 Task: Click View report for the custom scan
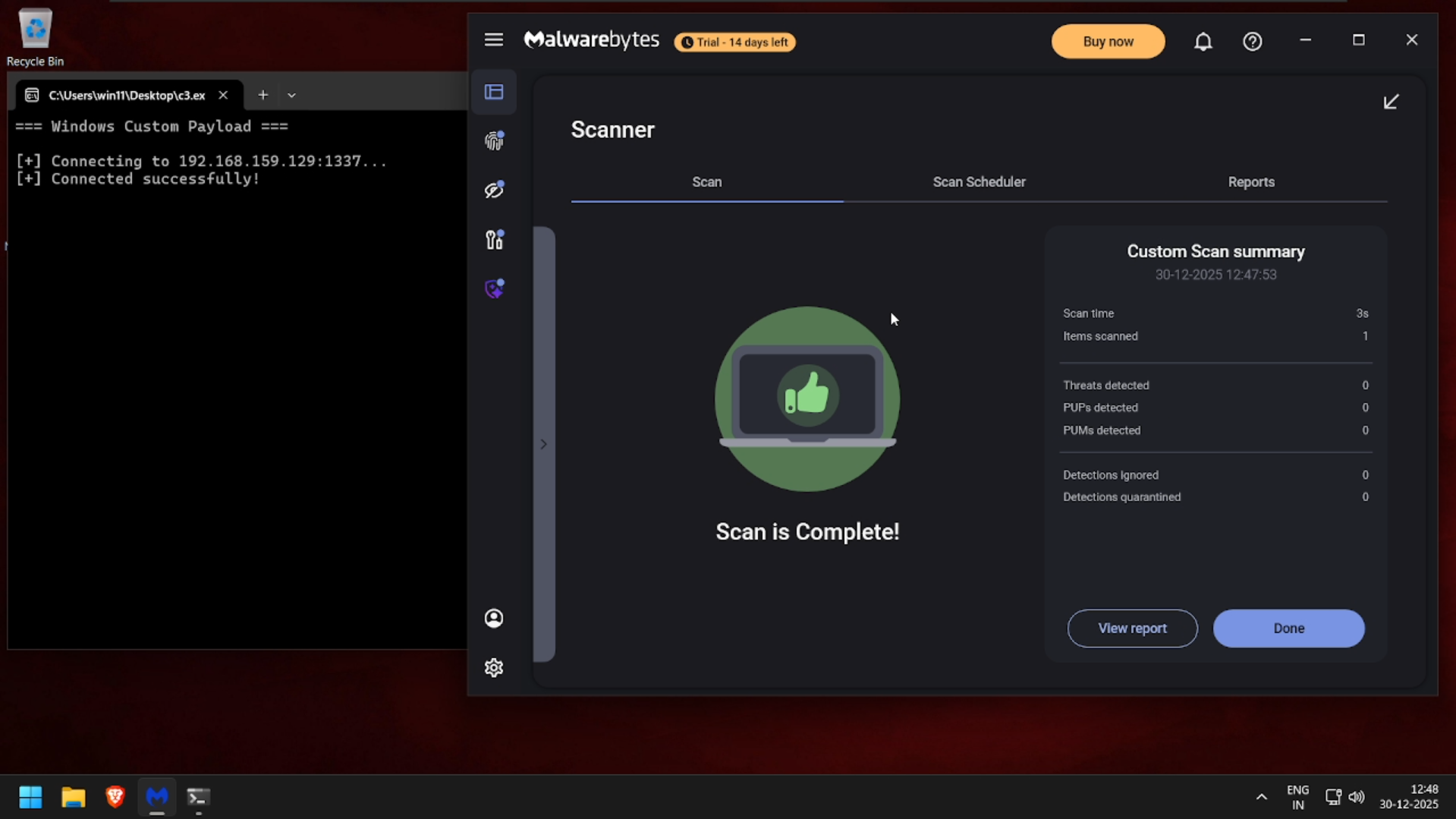(x=1132, y=628)
